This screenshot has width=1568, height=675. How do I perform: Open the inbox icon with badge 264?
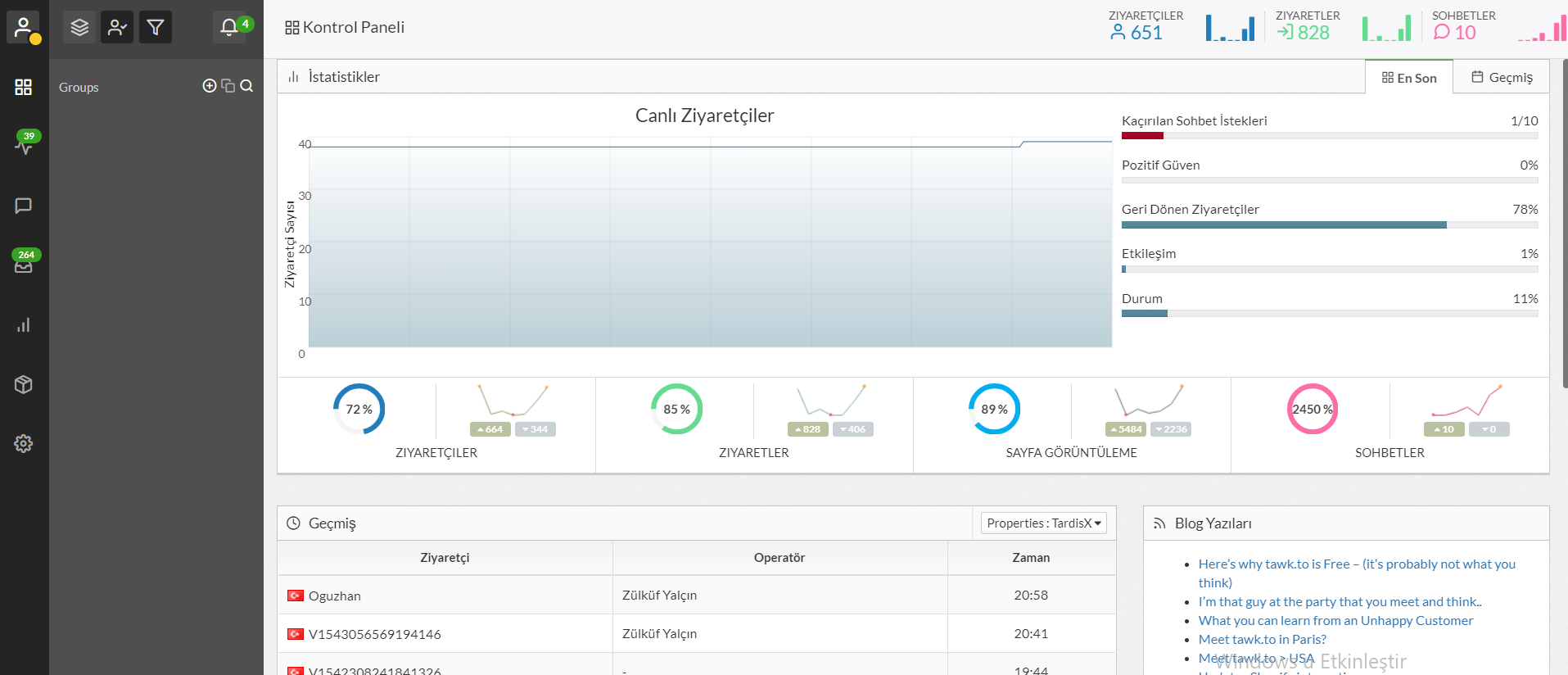[24, 265]
